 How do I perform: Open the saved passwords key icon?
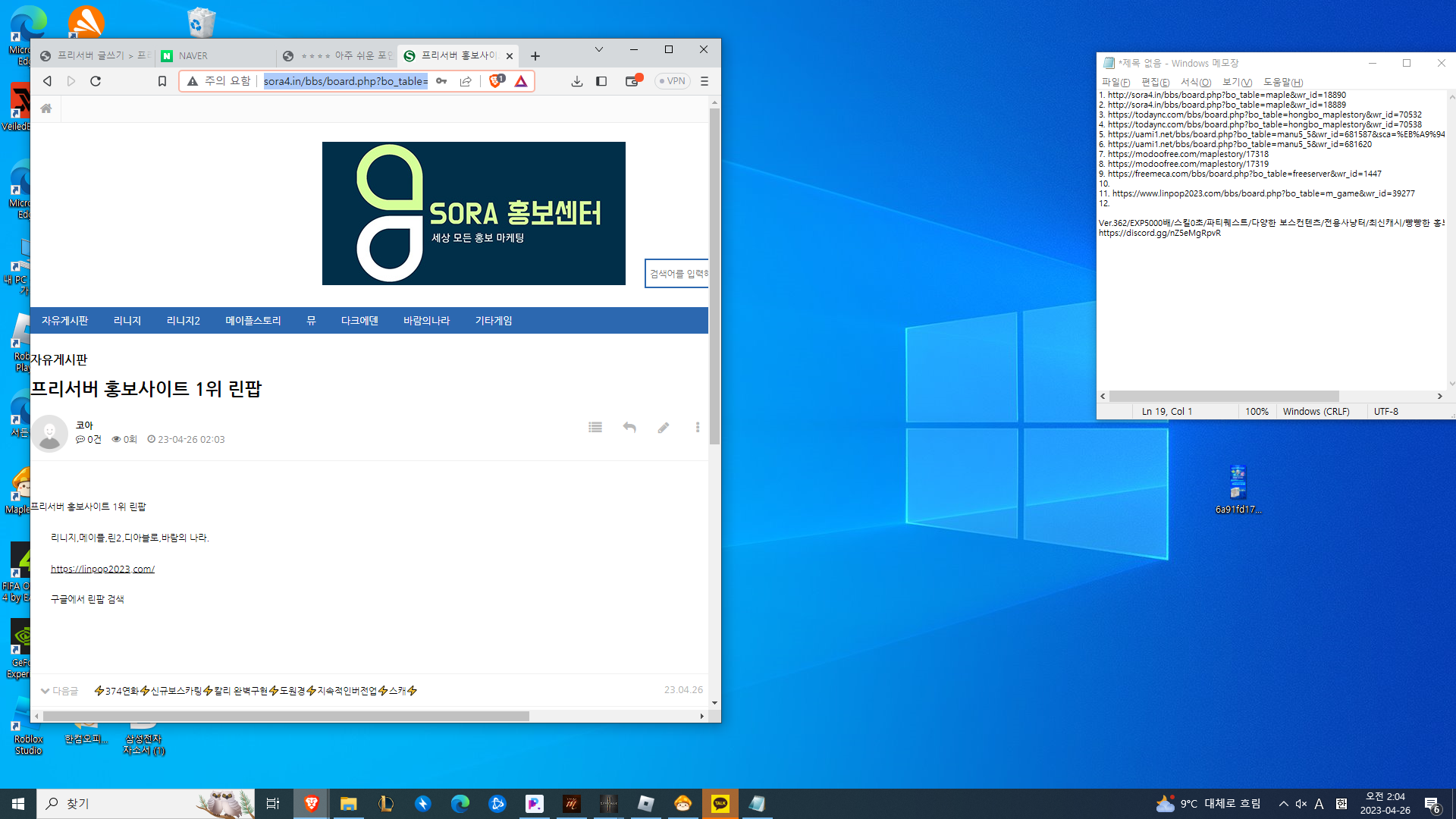[x=441, y=81]
